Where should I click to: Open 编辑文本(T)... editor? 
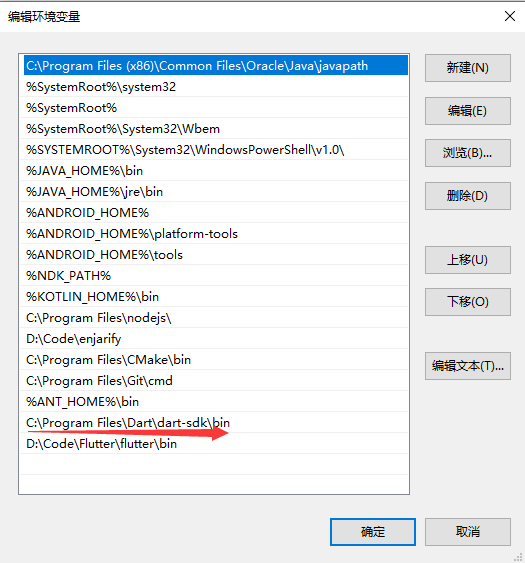(468, 366)
